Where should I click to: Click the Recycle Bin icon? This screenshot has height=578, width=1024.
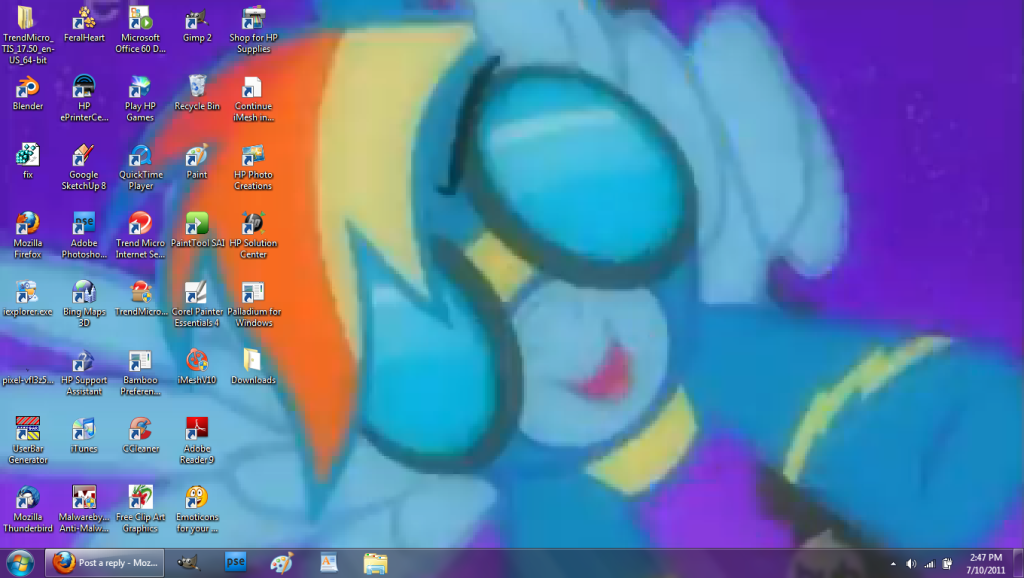[197, 93]
